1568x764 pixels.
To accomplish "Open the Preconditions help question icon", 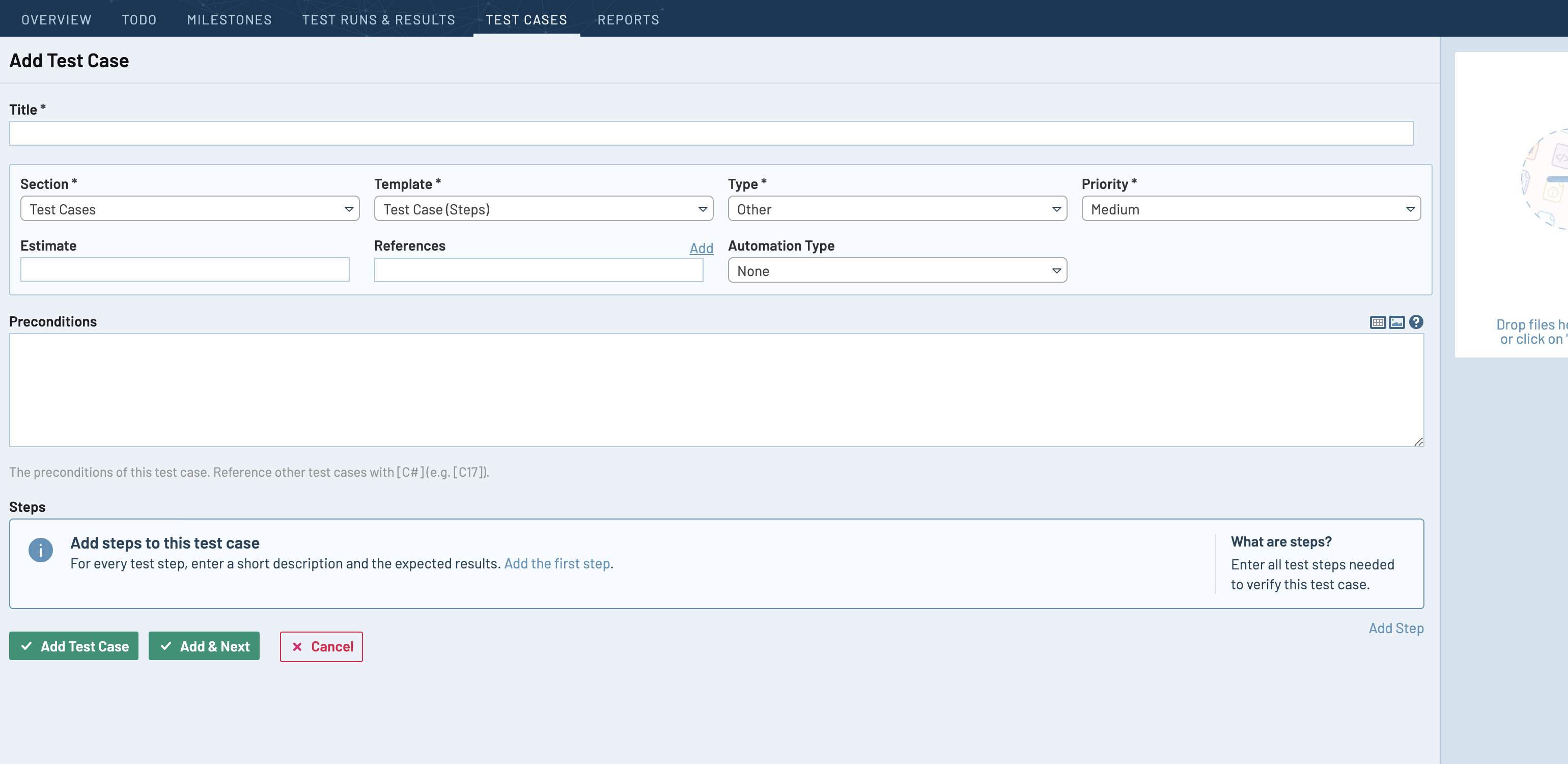I will (x=1416, y=322).
